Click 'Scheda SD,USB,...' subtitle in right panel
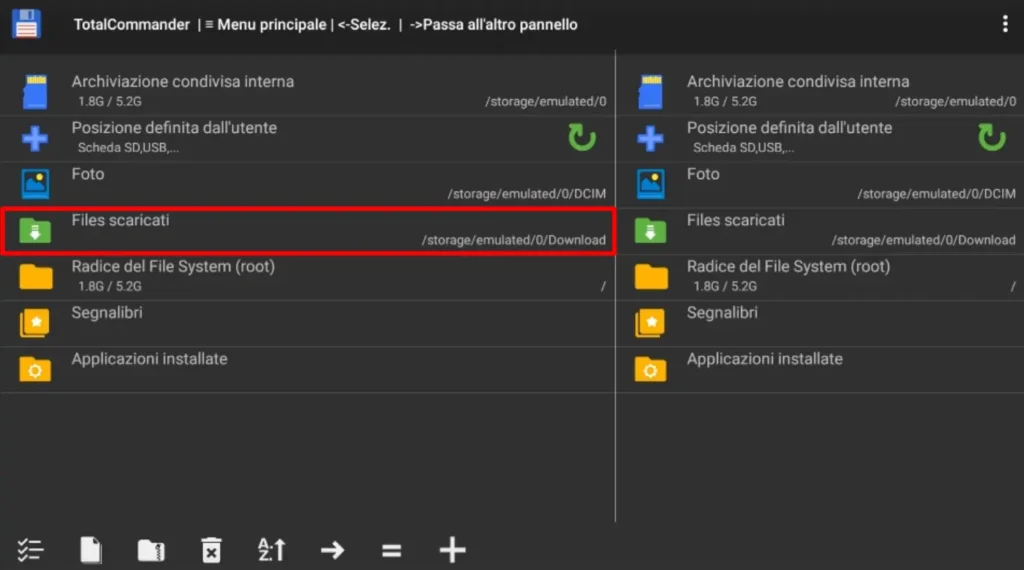This screenshot has height=570, width=1024. pyautogui.click(x=743, y=148)
